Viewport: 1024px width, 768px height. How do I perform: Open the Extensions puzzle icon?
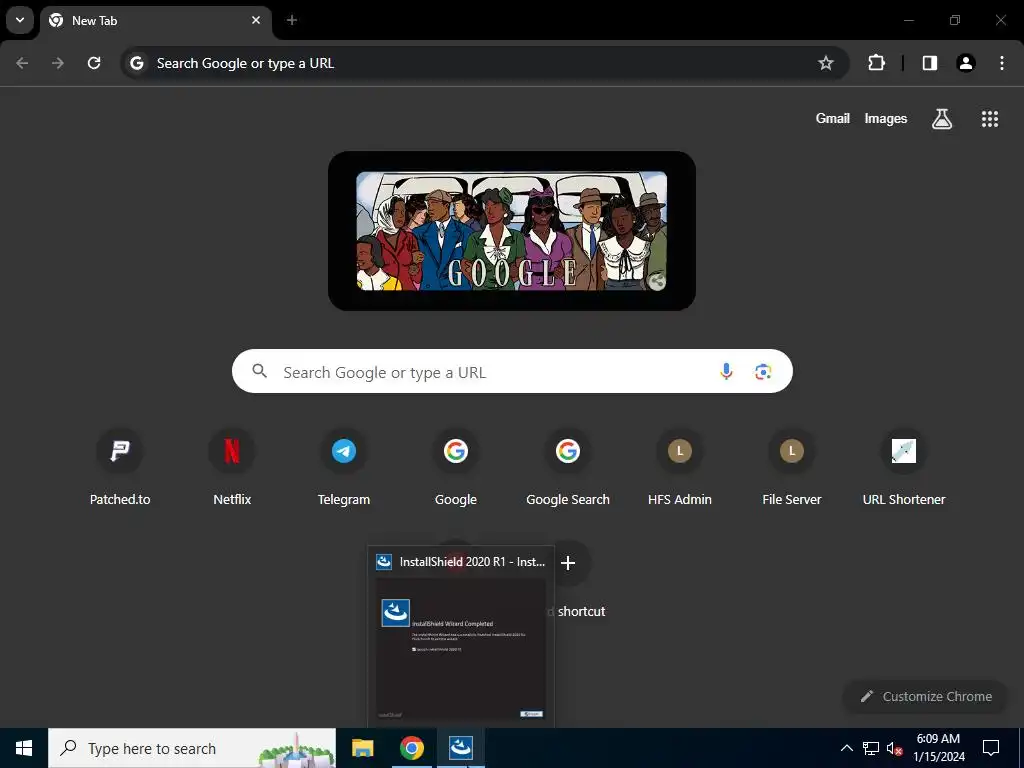tap(876, 63)
